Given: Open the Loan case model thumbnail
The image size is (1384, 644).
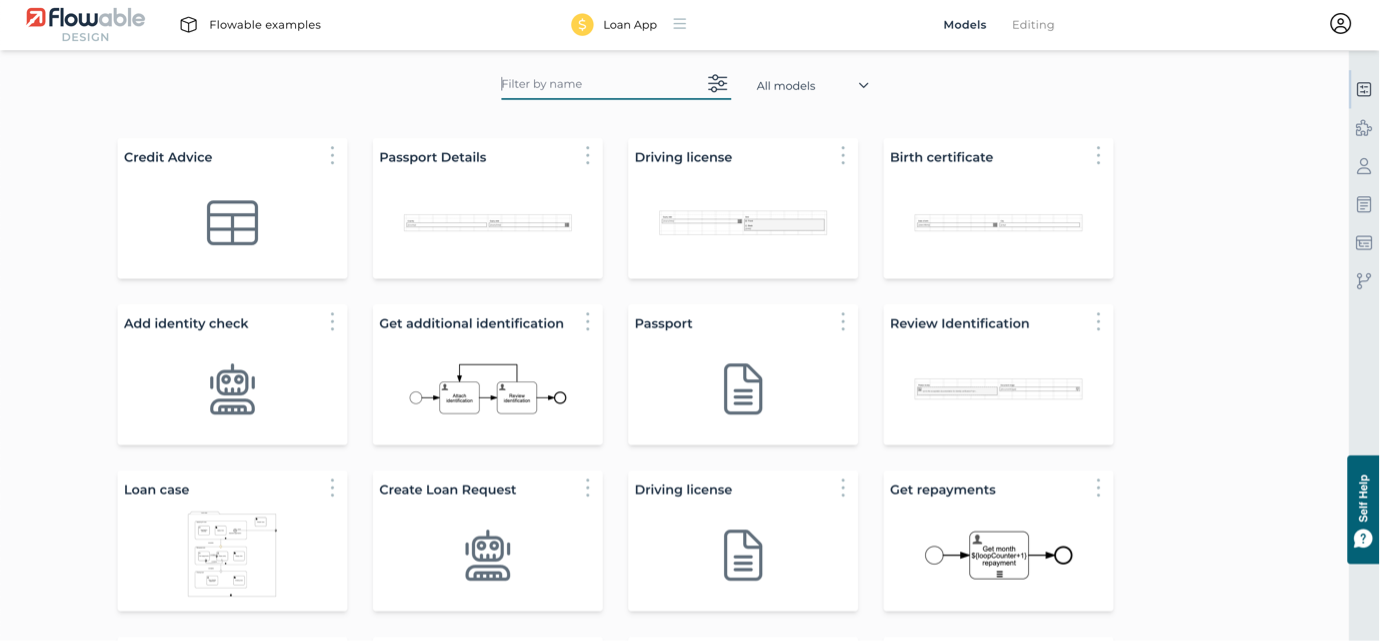Looking at the screenshot, I should point(232,554).
